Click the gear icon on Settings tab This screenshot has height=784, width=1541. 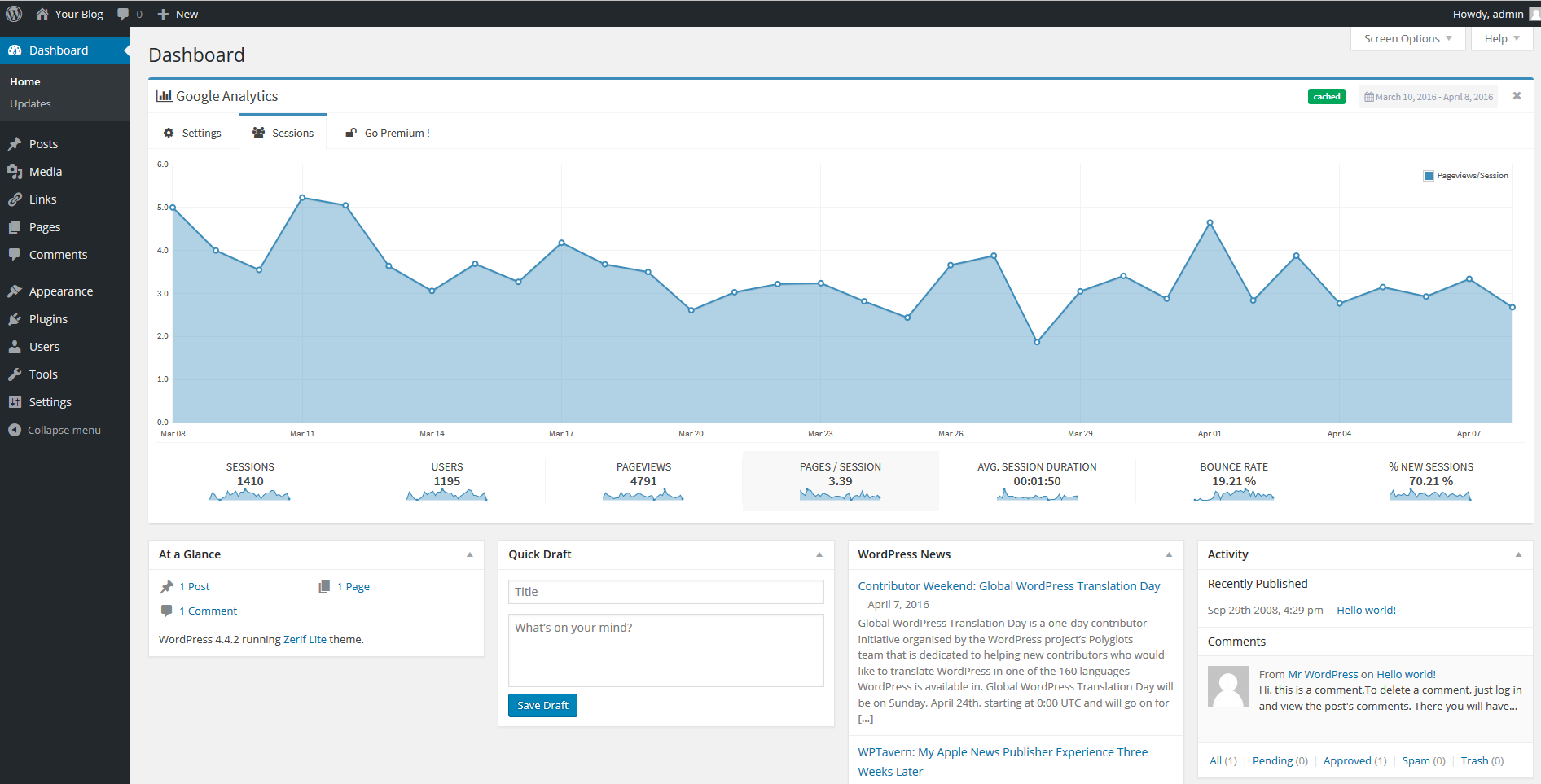click(169, 133)
